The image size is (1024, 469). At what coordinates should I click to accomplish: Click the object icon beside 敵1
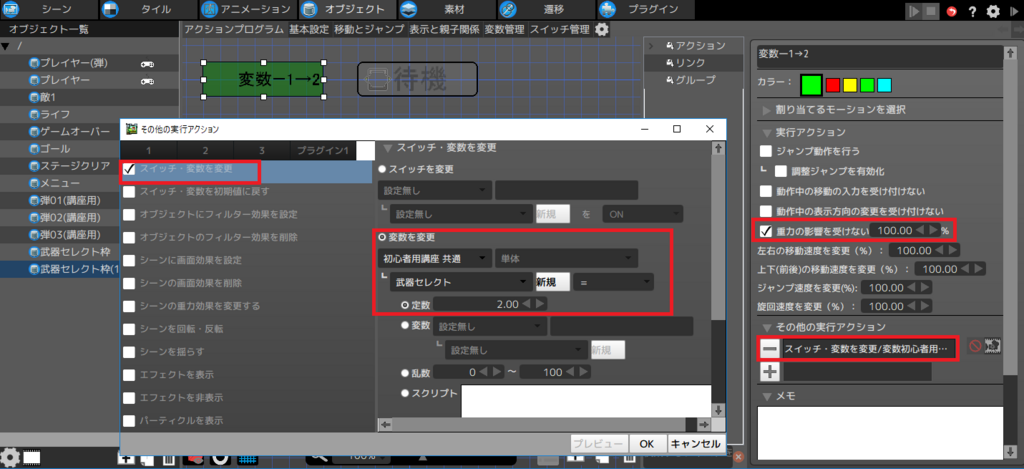coord(34,97)
